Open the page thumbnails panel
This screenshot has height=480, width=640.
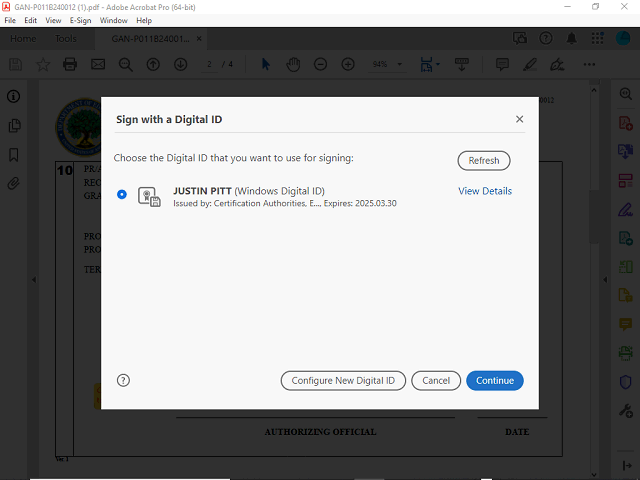click(x=14, y=126)
